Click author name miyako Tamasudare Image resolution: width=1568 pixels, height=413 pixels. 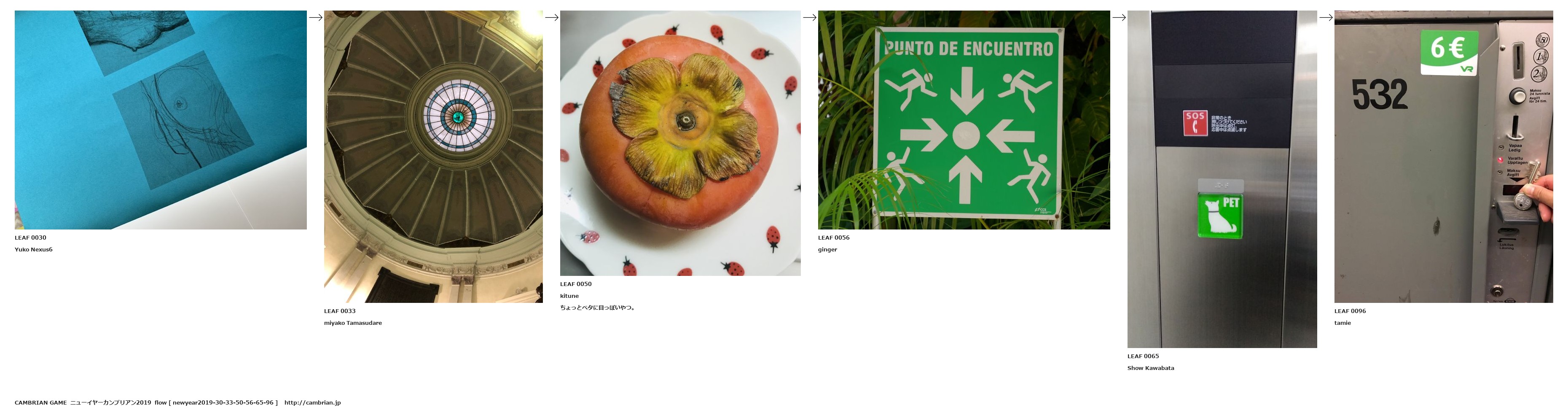pos(353,323)
